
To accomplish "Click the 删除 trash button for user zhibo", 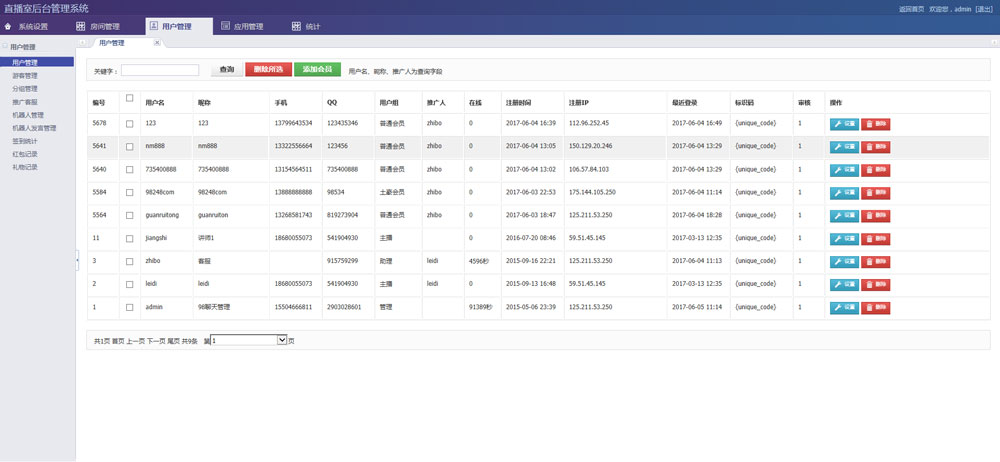I will pyautogui.click(x=876, y=261).
